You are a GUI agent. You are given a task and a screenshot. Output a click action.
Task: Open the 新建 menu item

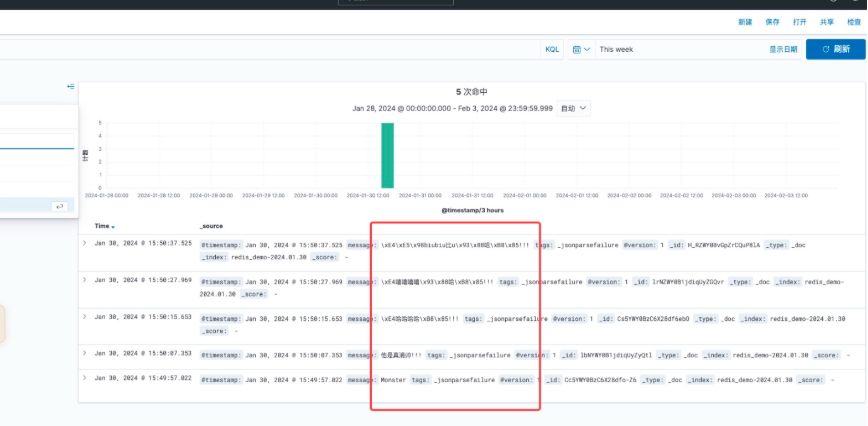[745, 22]
